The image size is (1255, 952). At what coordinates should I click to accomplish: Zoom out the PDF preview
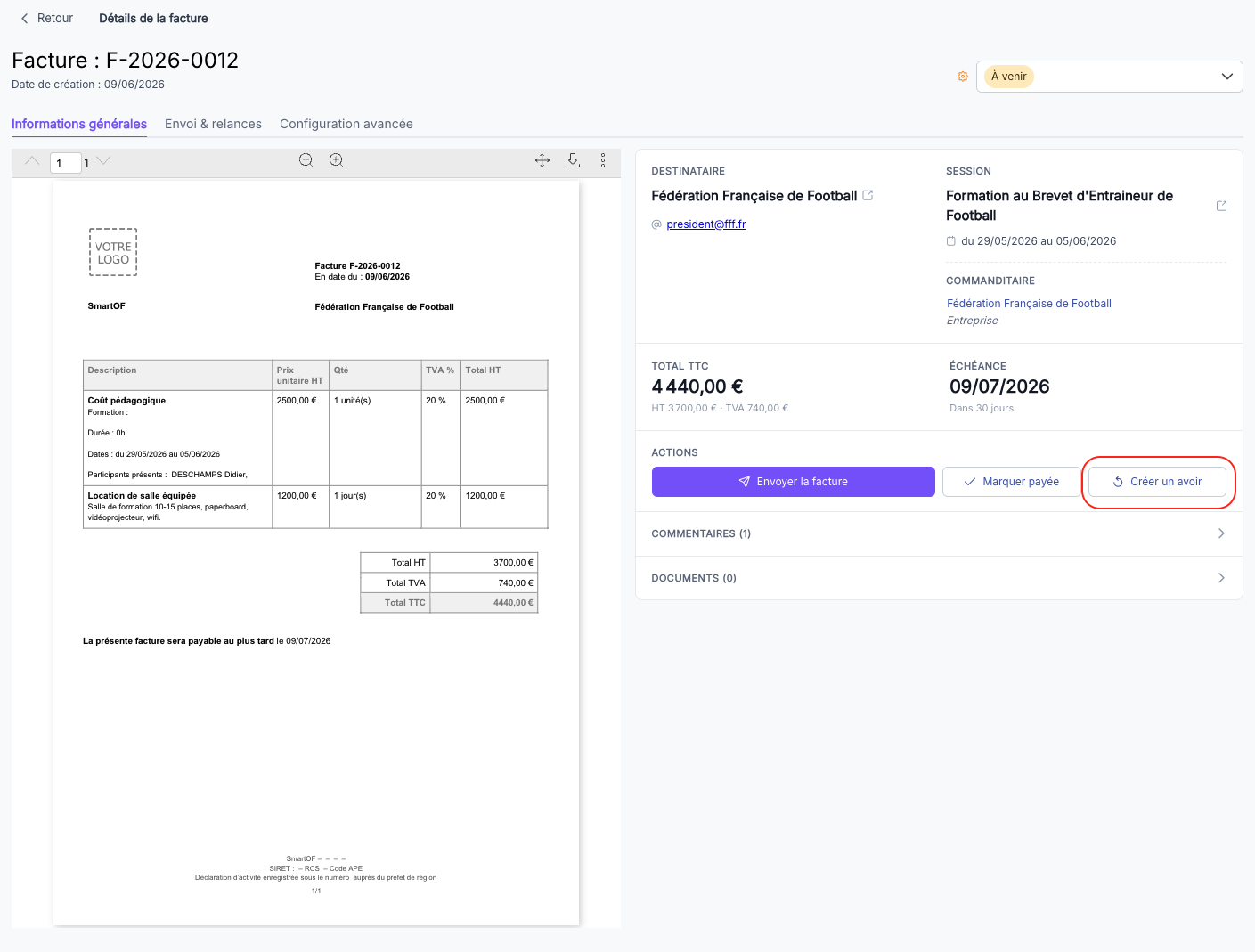306,160
